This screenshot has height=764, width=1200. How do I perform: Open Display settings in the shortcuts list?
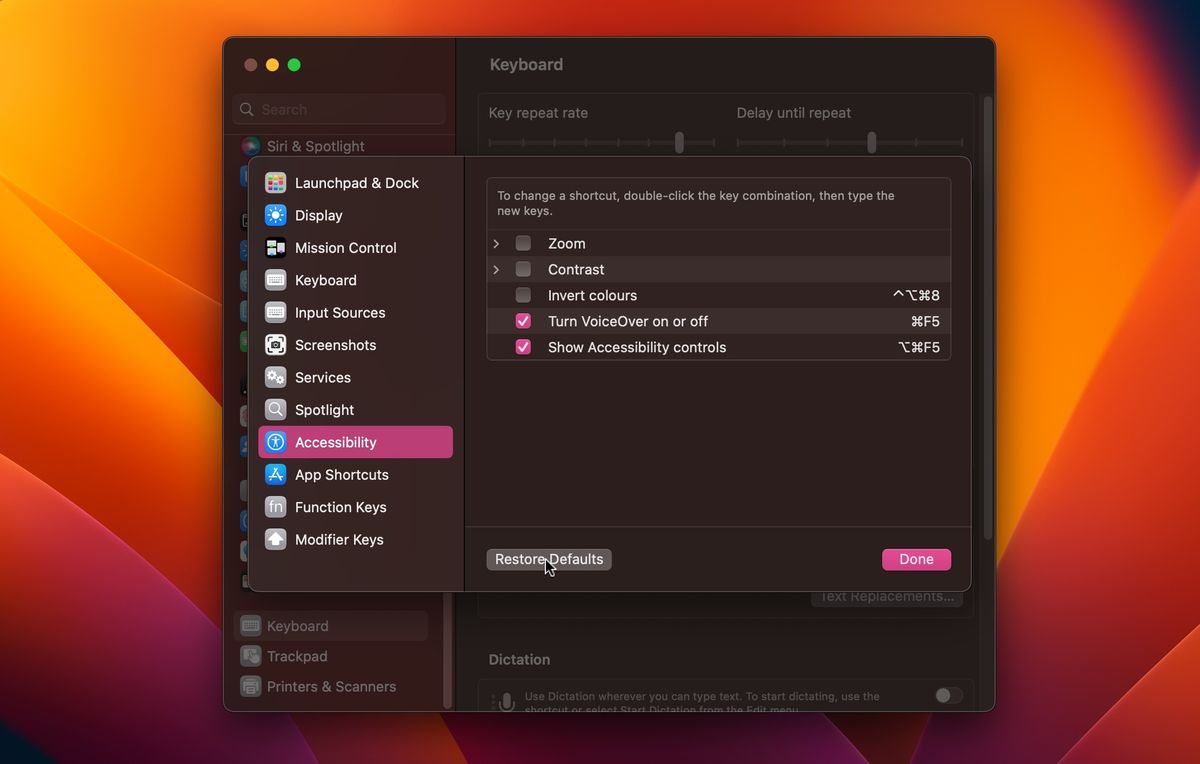click(x=319, y=215)
